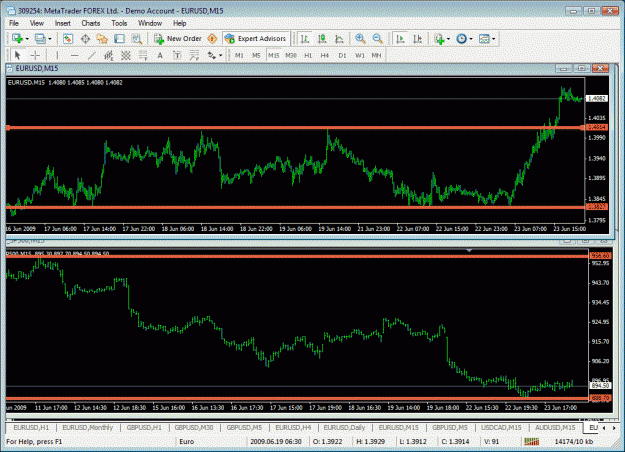Viewport: 625px width, 452px height.
Task: Expand the Profiles dropdown arrow
Action: point(50,39)
